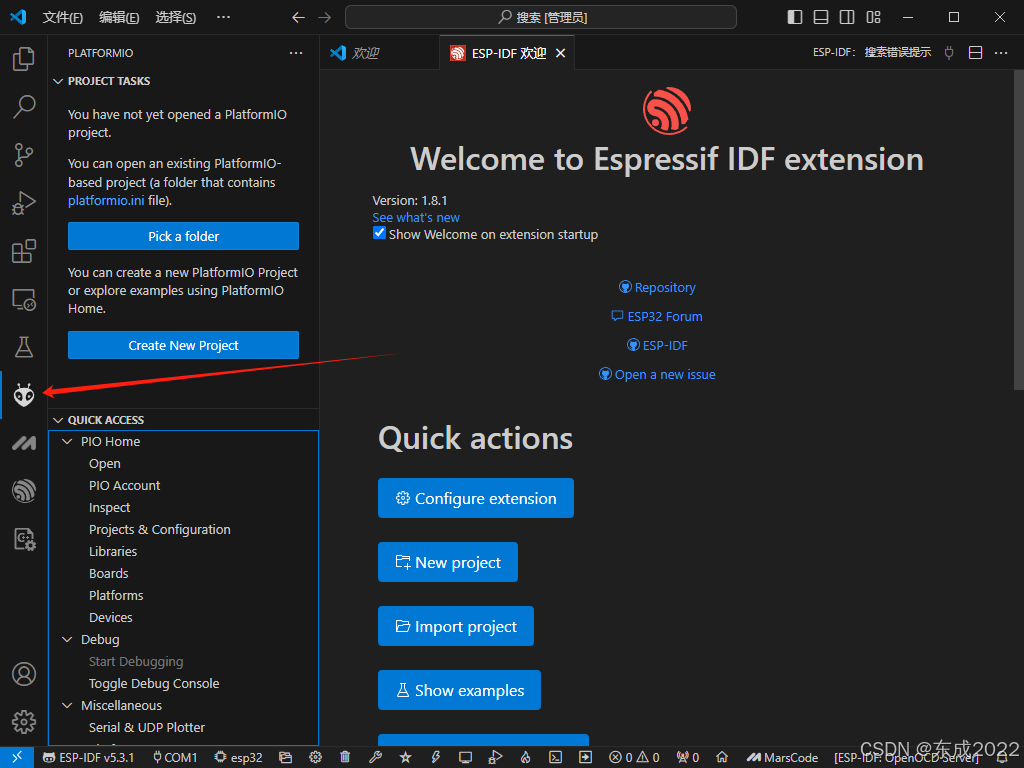Open the Accounts icon

[x=24, y=674]
